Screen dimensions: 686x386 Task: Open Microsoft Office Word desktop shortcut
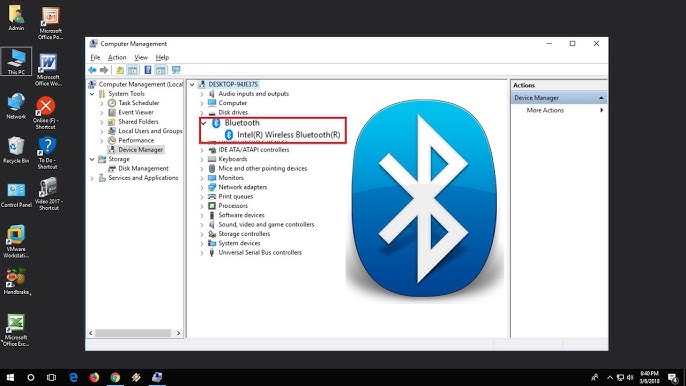(x=48, y=70)
